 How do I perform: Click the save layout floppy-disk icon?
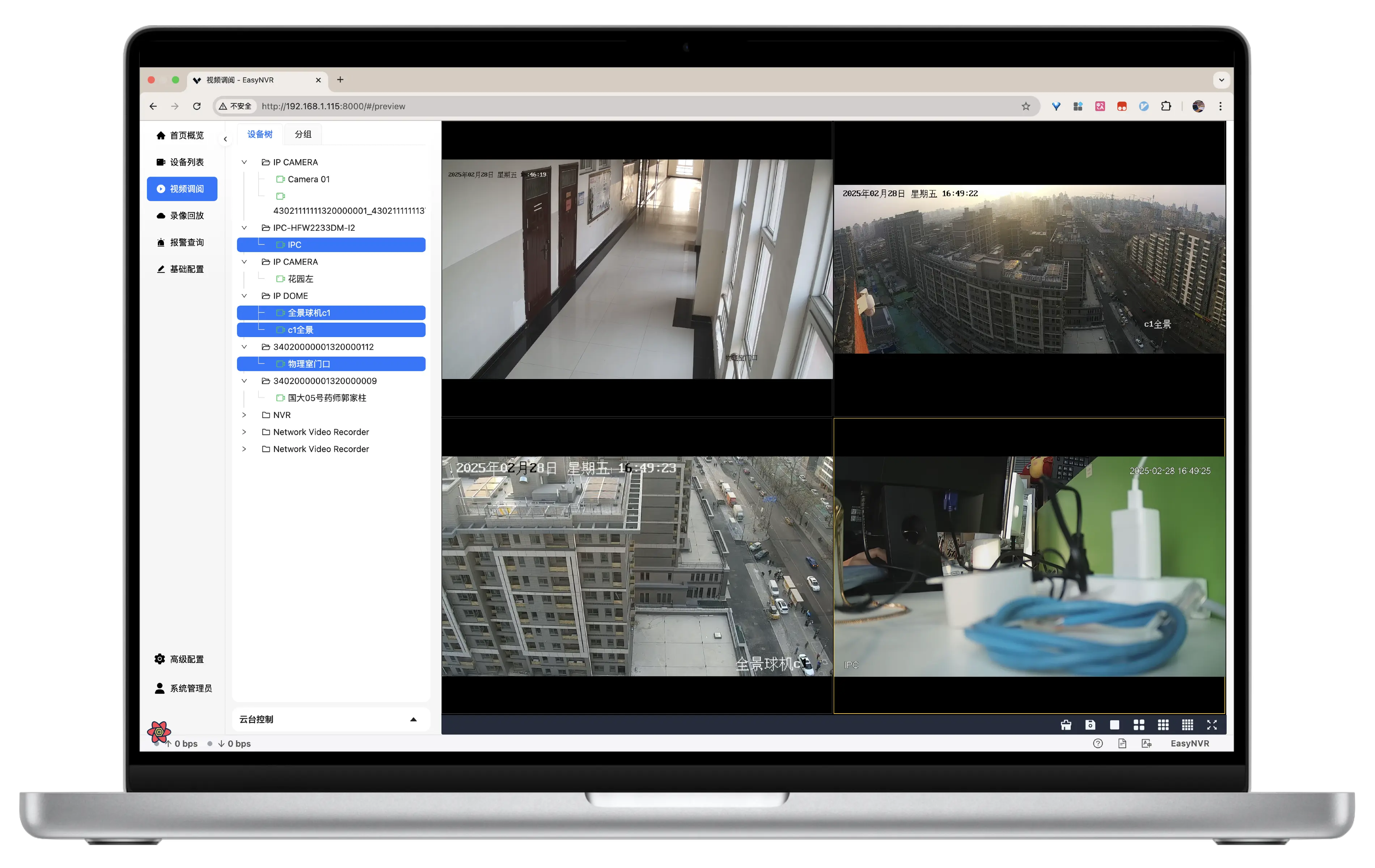[1090, 725]
